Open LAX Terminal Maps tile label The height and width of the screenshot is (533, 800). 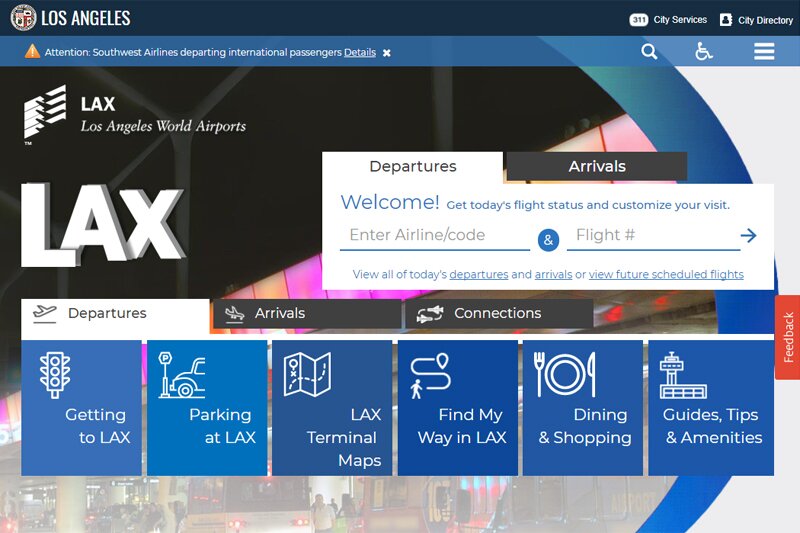click(344, 438)
